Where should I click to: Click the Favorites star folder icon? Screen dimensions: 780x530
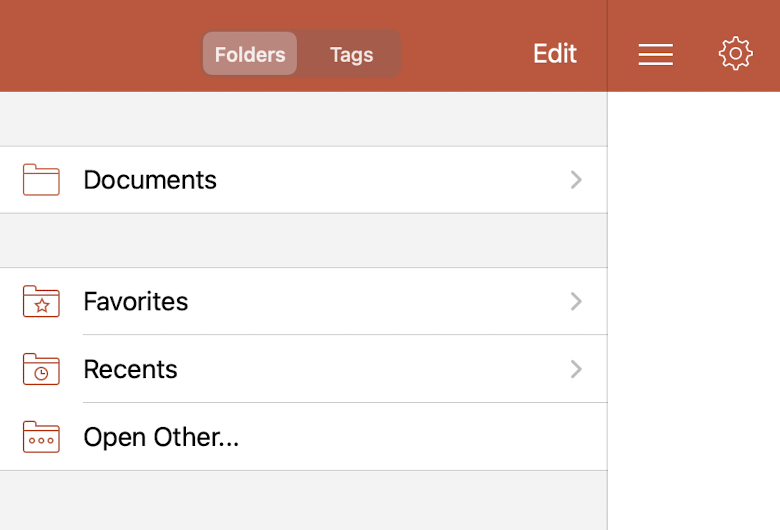coord(41,301)
